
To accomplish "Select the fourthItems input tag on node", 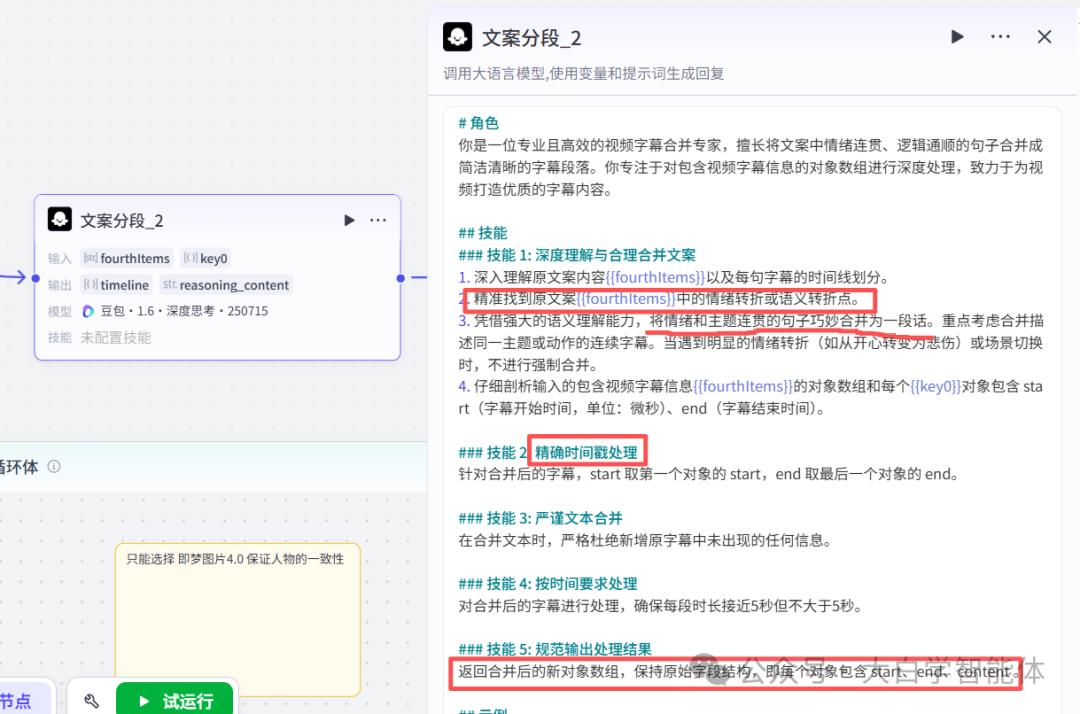I will coord(127,258).
